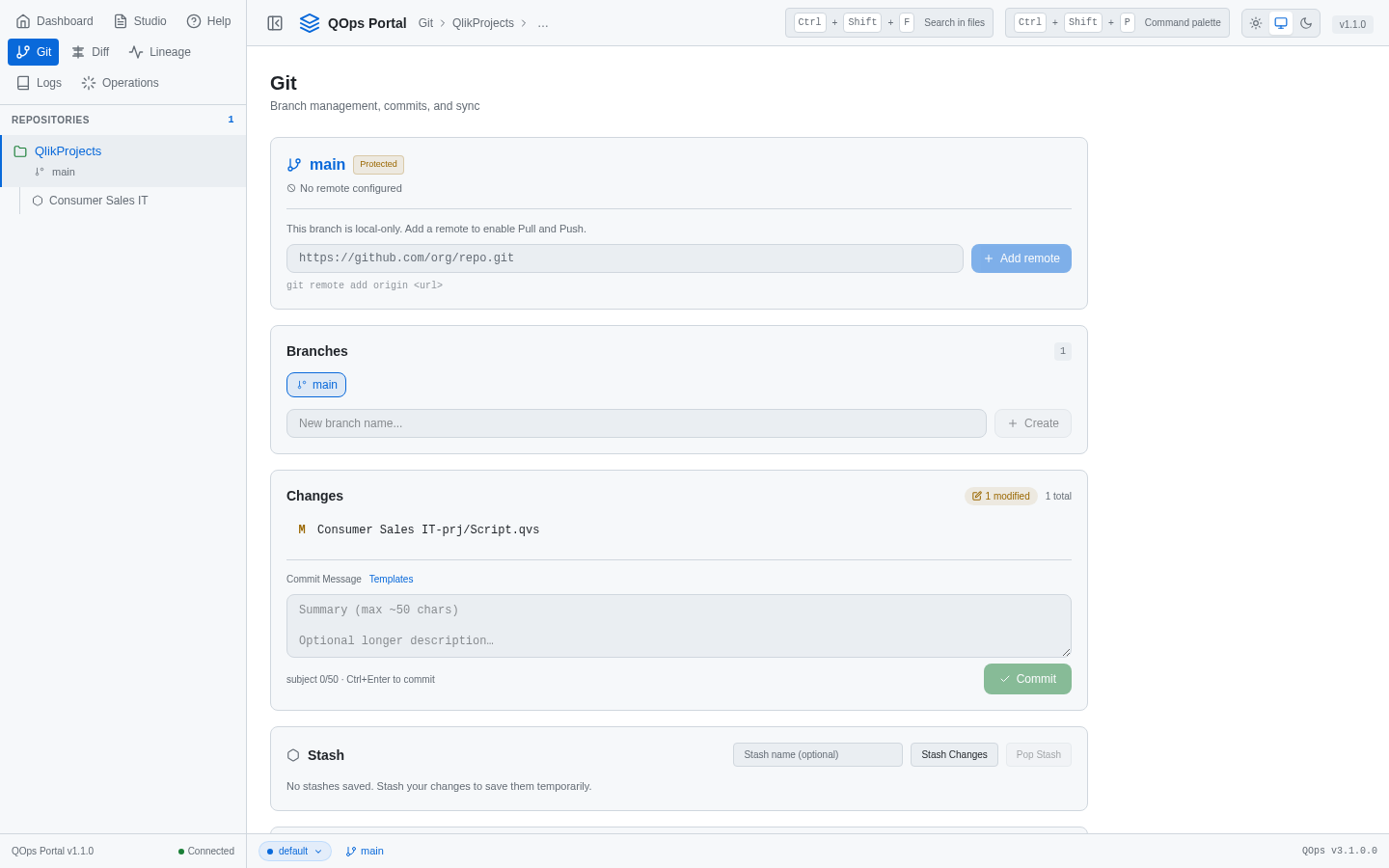Switch to light theme sun icon

pyautogui.click(x=1256, y=23)
